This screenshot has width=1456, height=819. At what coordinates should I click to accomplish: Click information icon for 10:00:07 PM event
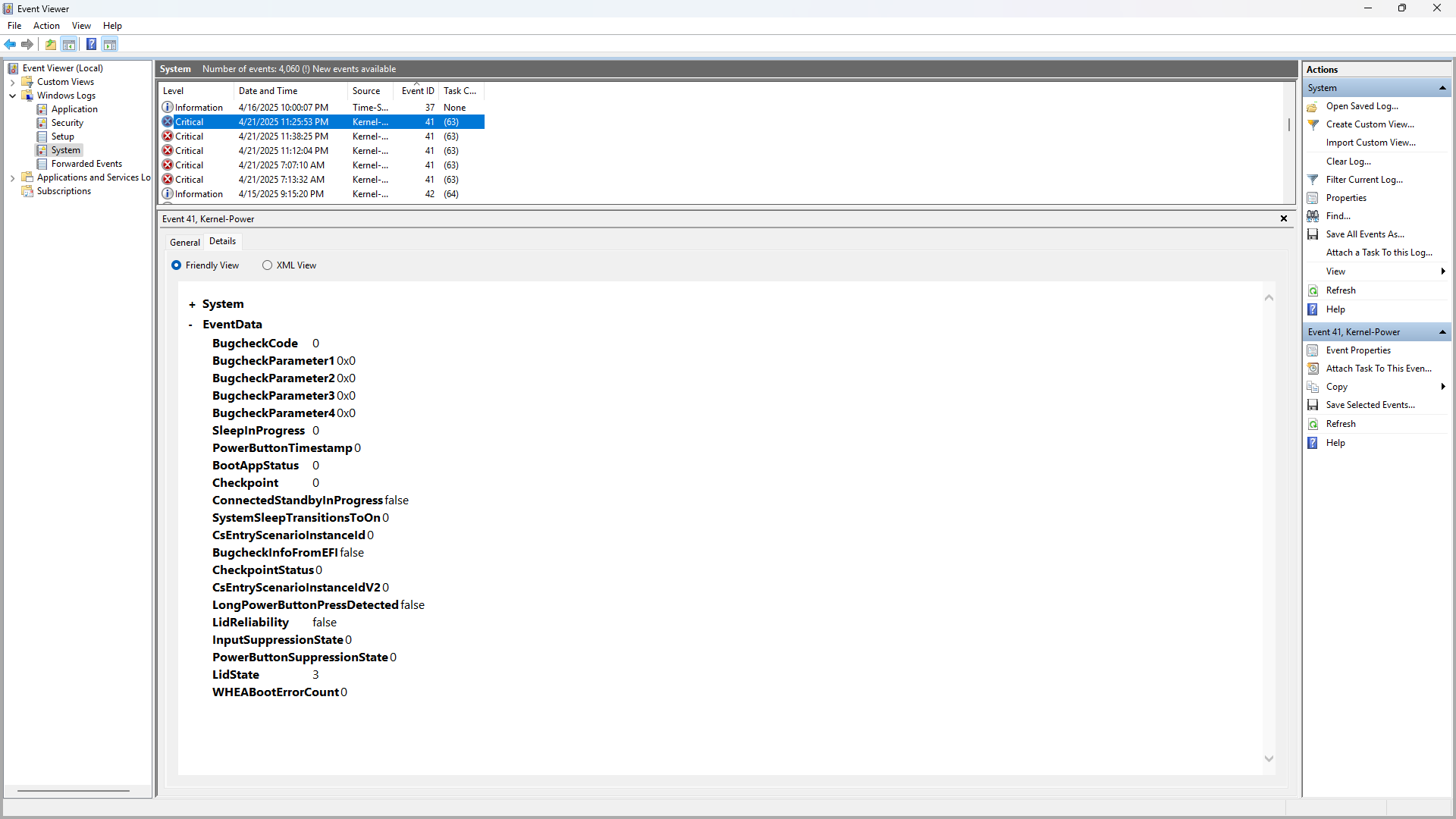tap(168, 108)
